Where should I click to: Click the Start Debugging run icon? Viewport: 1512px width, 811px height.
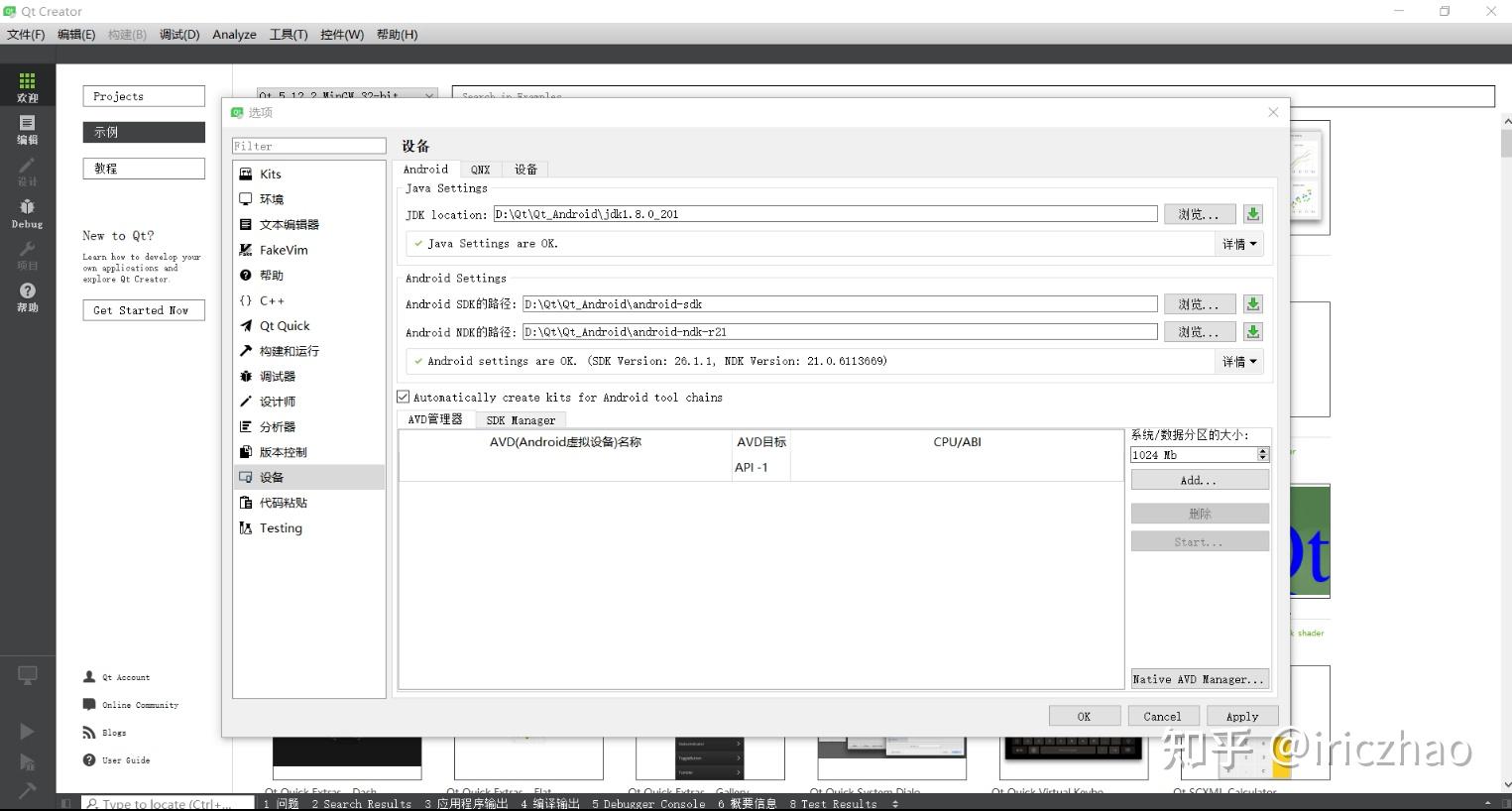(x=27, y=761)
